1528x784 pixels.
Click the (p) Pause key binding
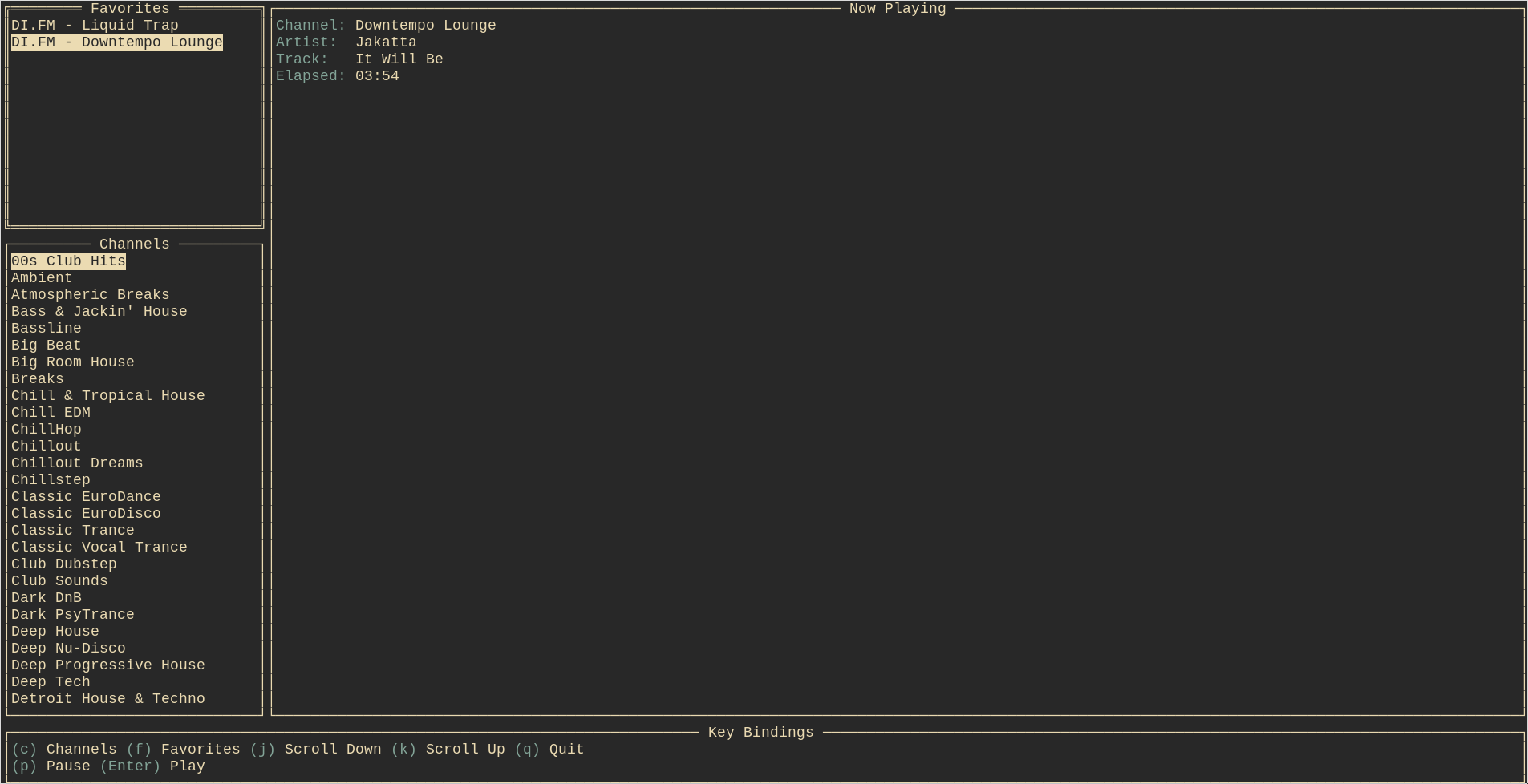(x=51, y=766)
